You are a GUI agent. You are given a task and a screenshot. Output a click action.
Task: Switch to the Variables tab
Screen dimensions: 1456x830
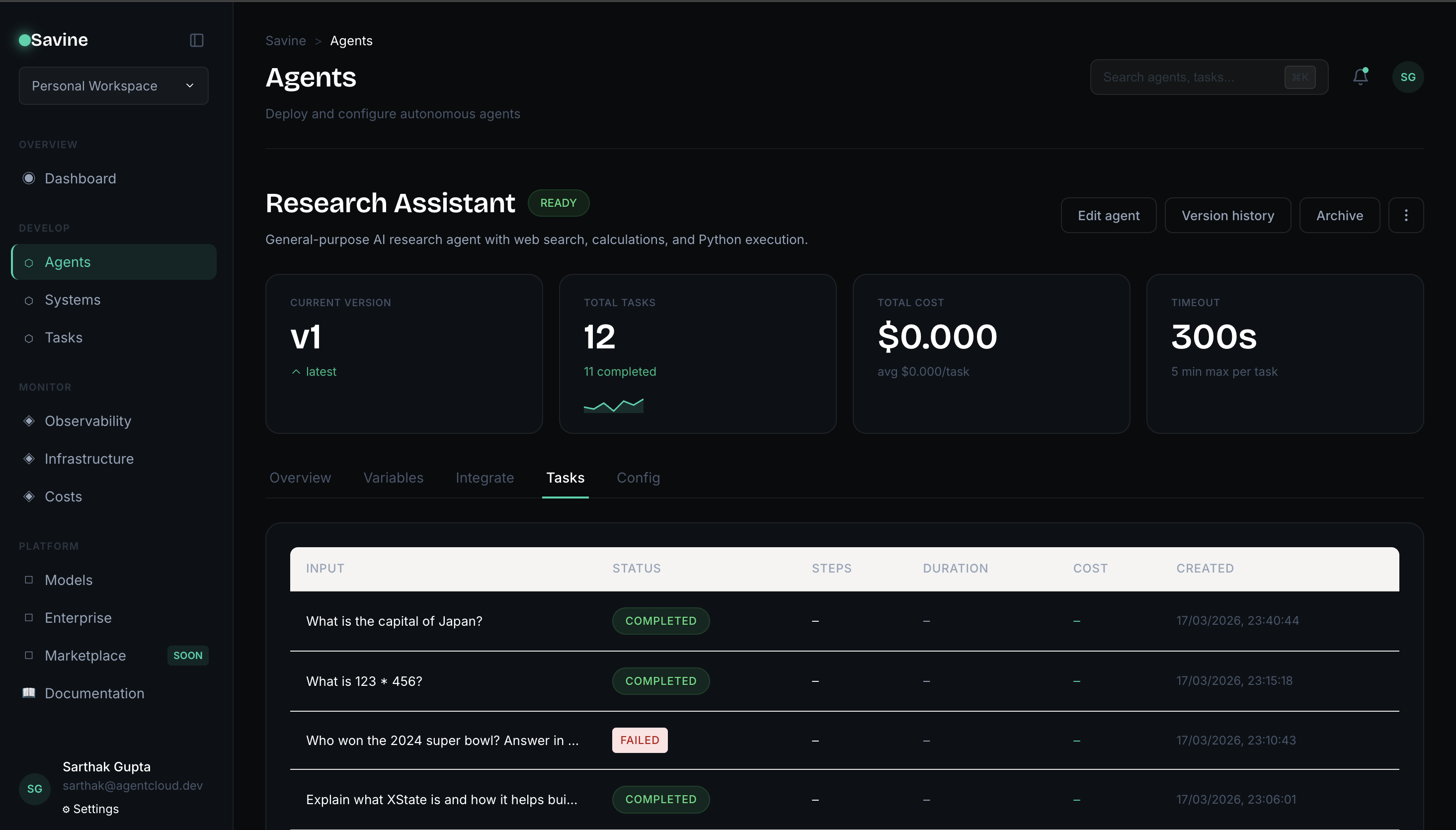click(x=393, y=478)
